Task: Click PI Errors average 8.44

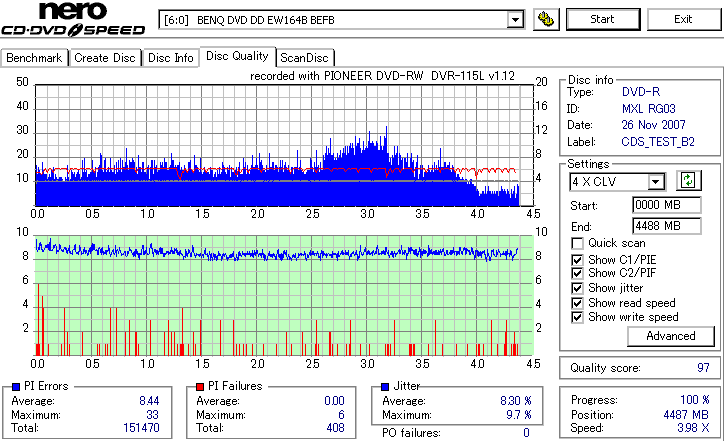Action: [149, 401]
